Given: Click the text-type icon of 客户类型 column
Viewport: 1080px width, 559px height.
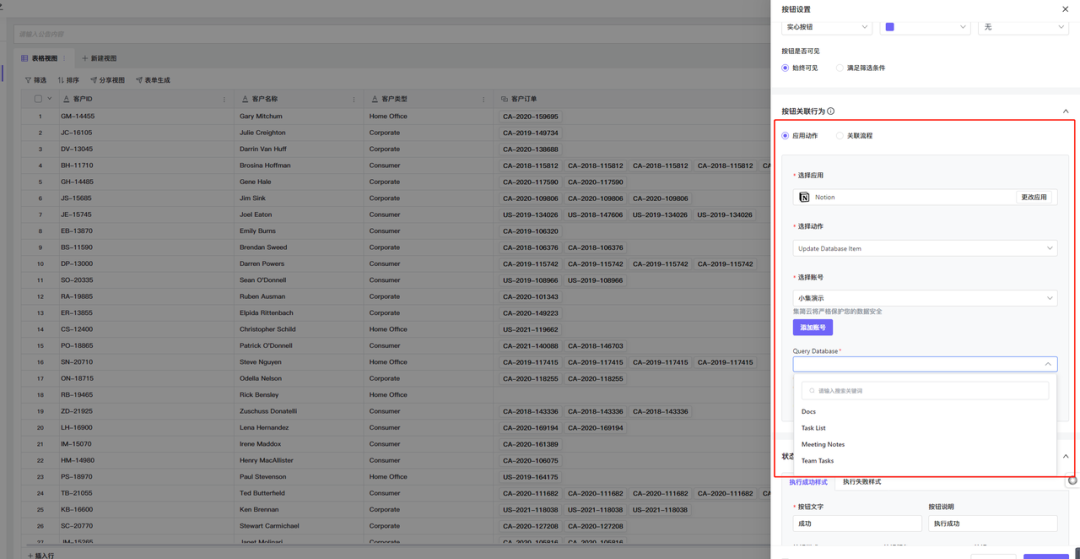Looking at the screenshot, I should [374, 99].
